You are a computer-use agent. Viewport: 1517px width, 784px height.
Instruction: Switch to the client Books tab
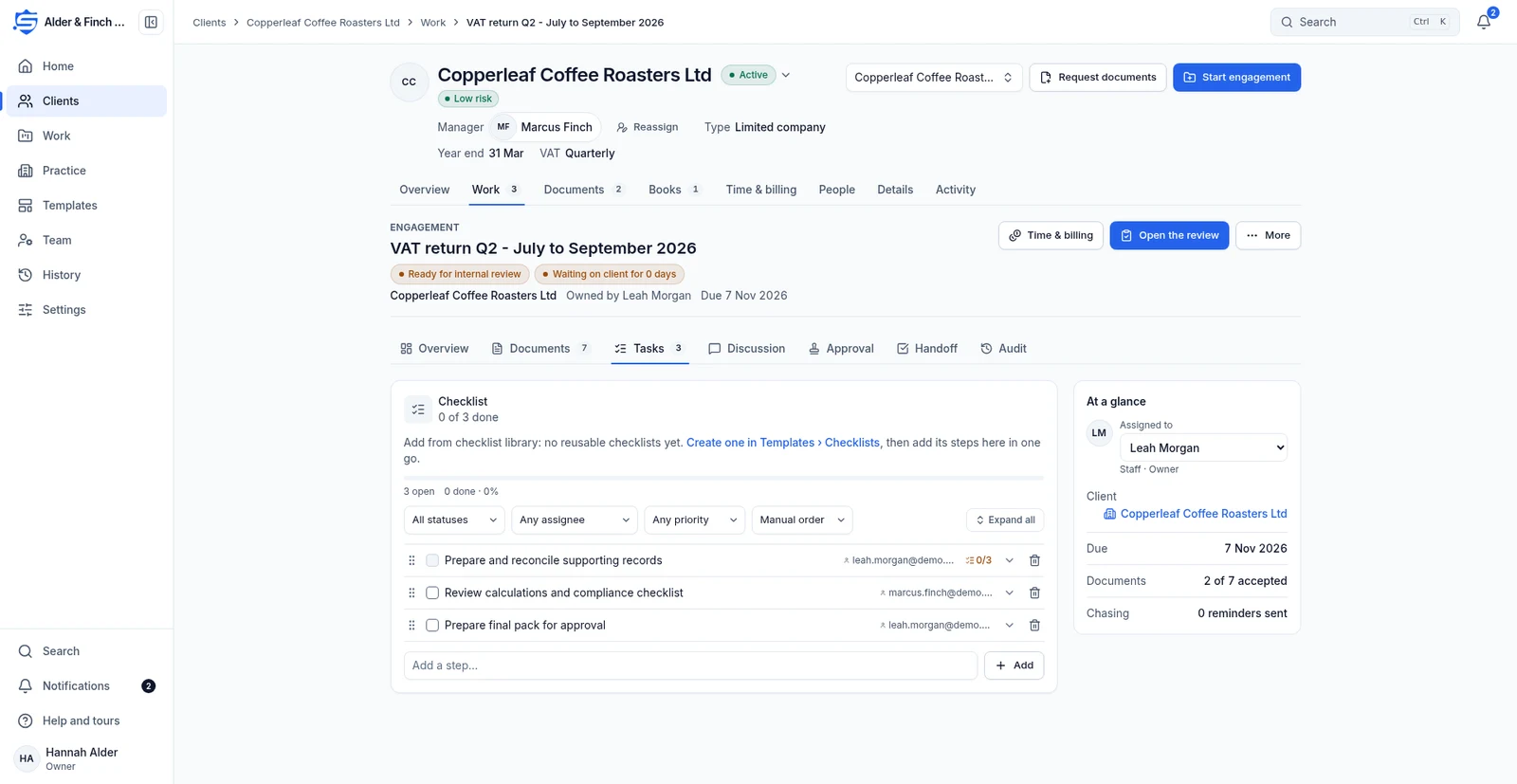674,190
